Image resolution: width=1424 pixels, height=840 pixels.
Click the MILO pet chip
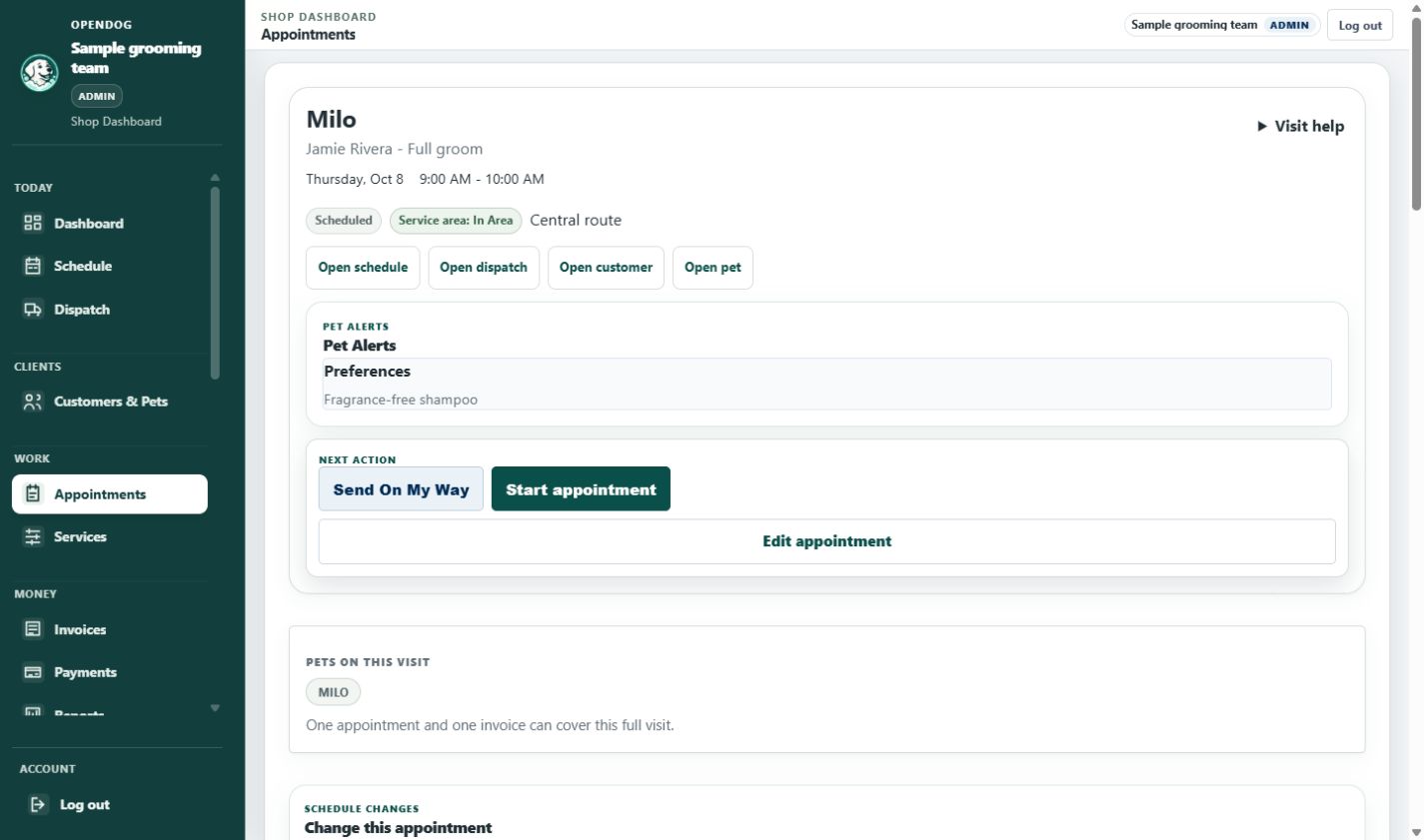[334, 692]
